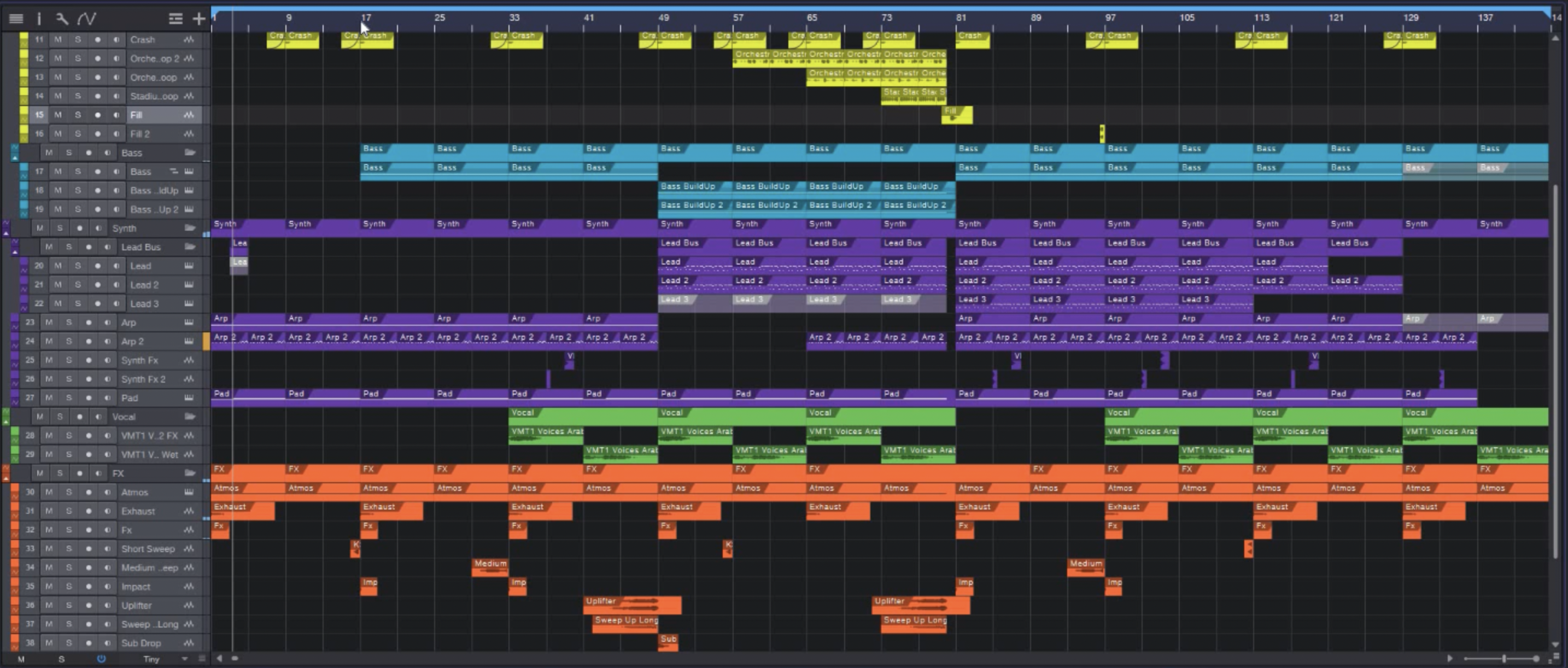Screen dimensions: 1568x668
Task: Open the Inspector with the 'i' icon
Action: 39,19
